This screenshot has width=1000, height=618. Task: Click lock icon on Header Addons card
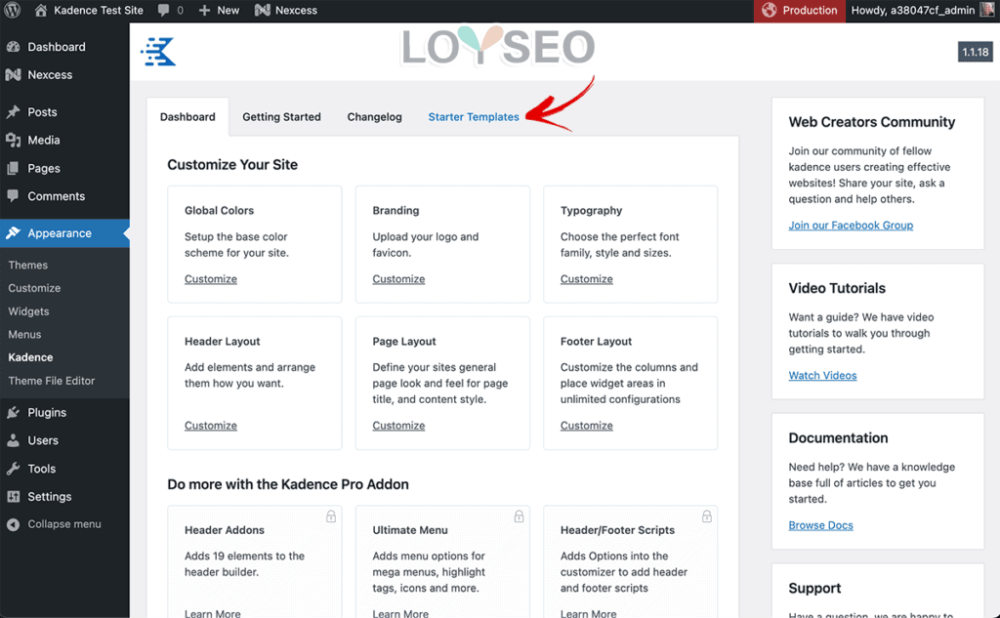331,516
